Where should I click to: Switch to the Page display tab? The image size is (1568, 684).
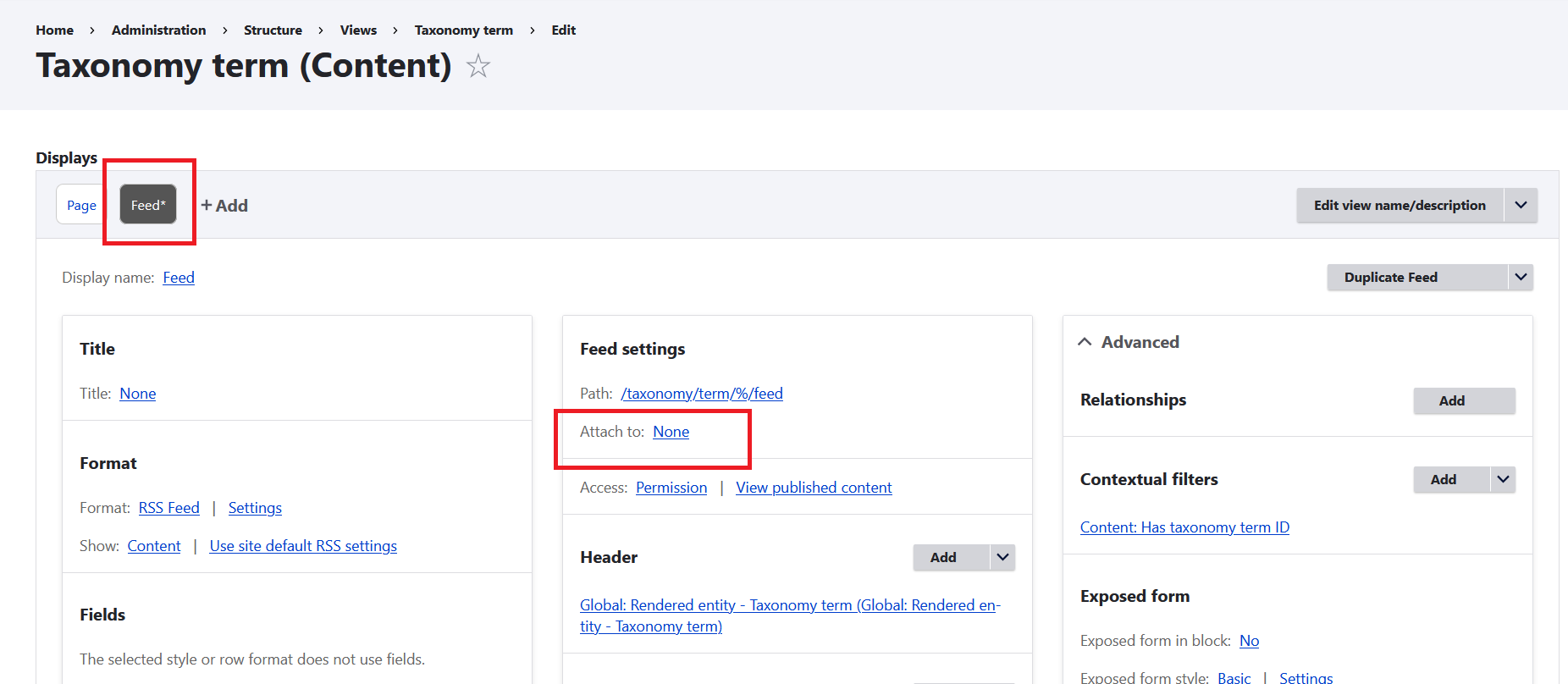tap(81, 205)
